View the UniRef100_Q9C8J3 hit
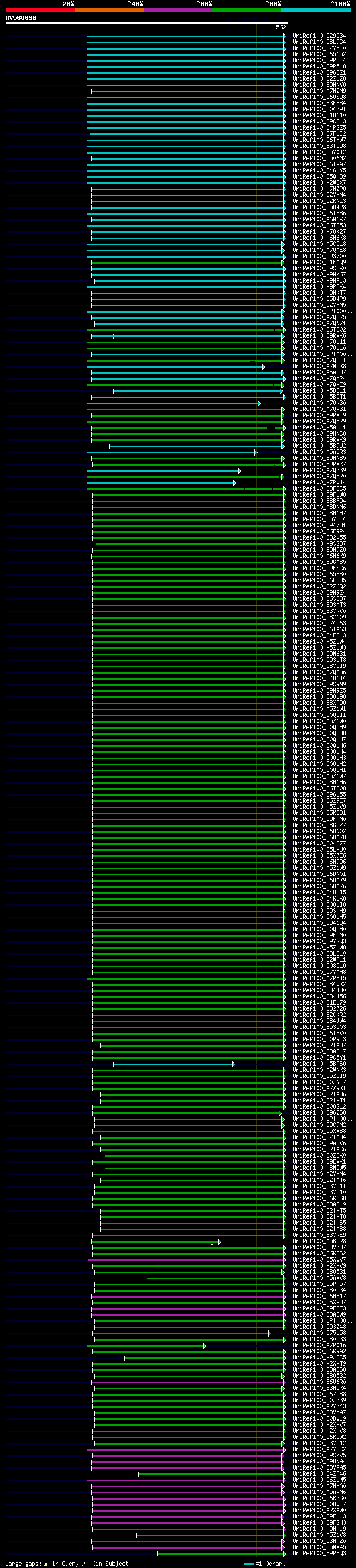The image size is (356, 1568). pos(319,121)
